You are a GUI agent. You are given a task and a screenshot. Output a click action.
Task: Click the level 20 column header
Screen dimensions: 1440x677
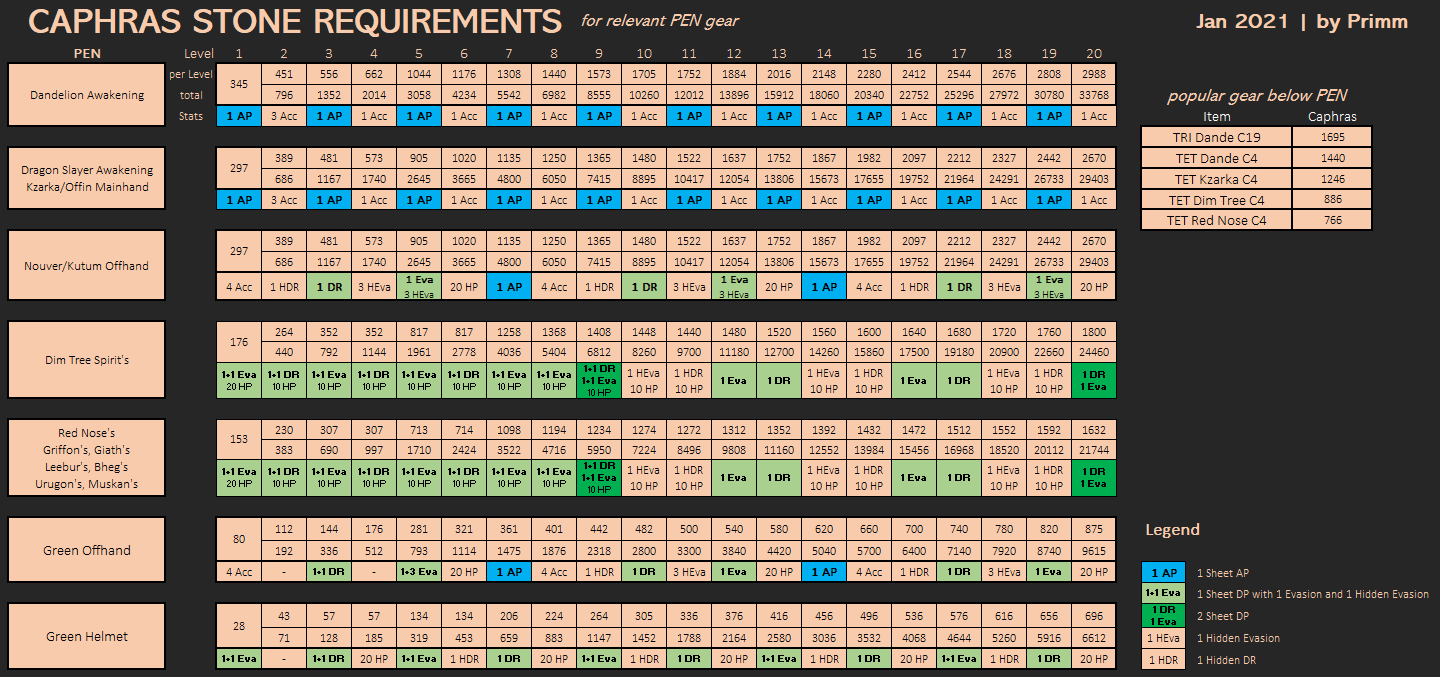pos(1093,53)
